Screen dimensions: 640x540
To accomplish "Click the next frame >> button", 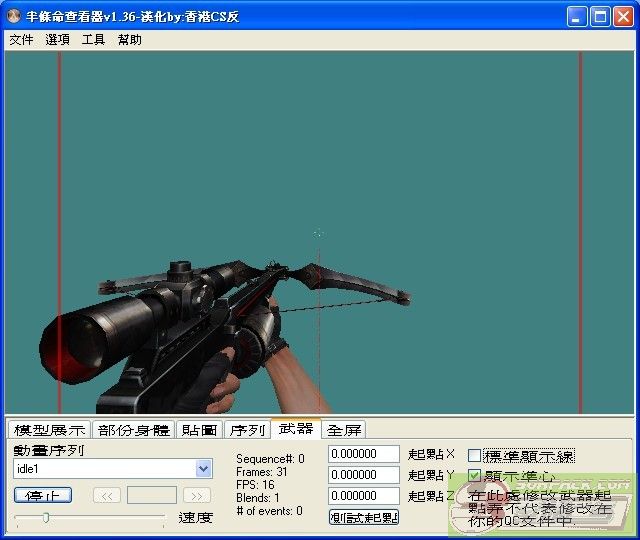I will tap(197, 495).
